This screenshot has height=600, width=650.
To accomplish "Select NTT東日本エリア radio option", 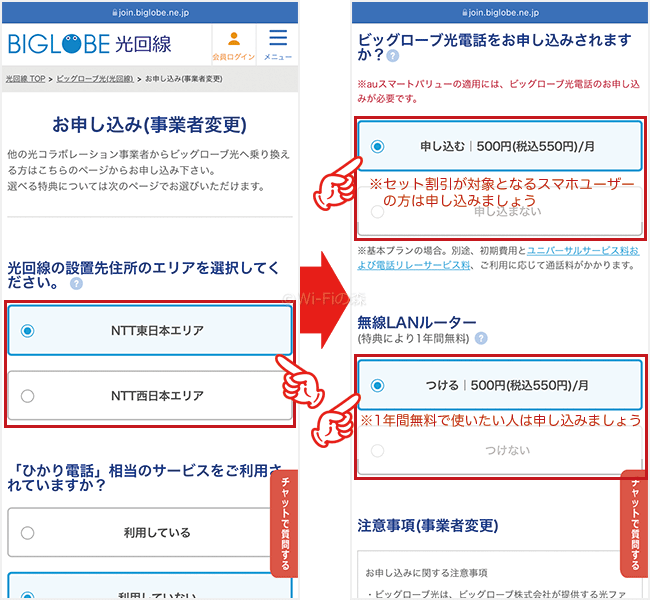I will pos(150,330).
